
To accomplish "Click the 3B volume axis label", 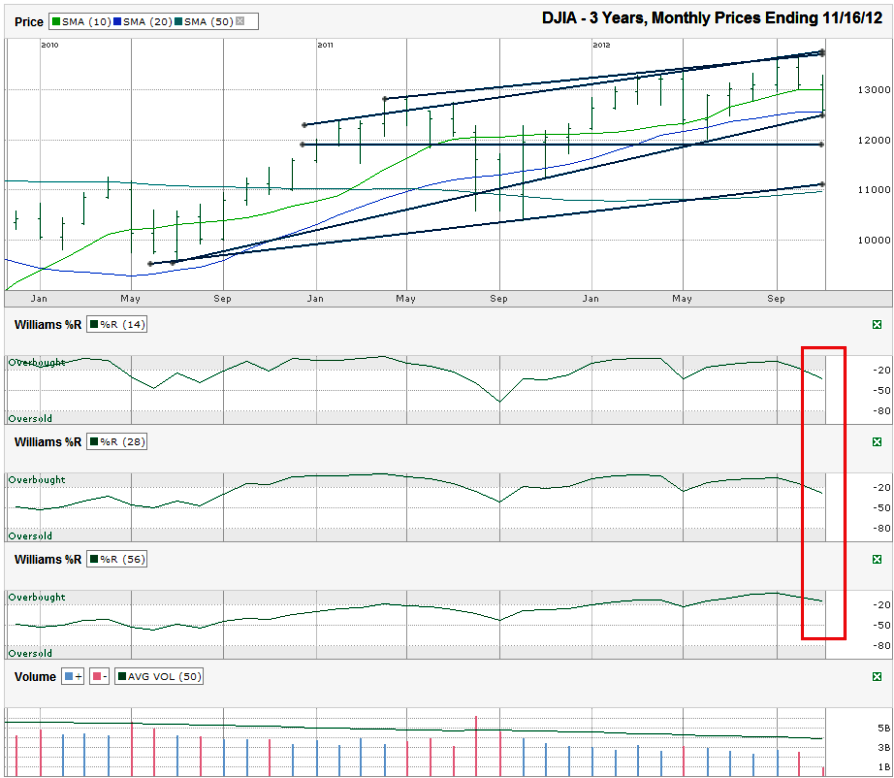I will tap(884, 747).
